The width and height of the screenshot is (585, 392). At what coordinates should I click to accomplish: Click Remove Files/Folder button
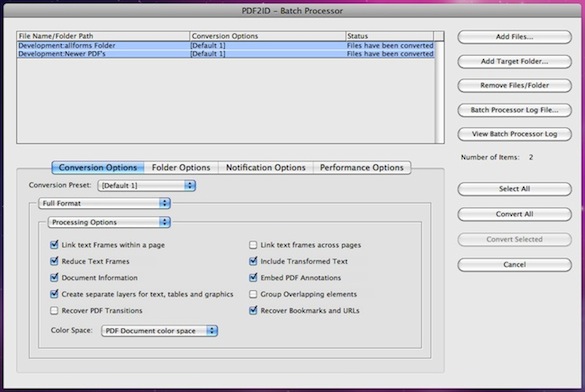pyautogui.click(x=514, y=85)
